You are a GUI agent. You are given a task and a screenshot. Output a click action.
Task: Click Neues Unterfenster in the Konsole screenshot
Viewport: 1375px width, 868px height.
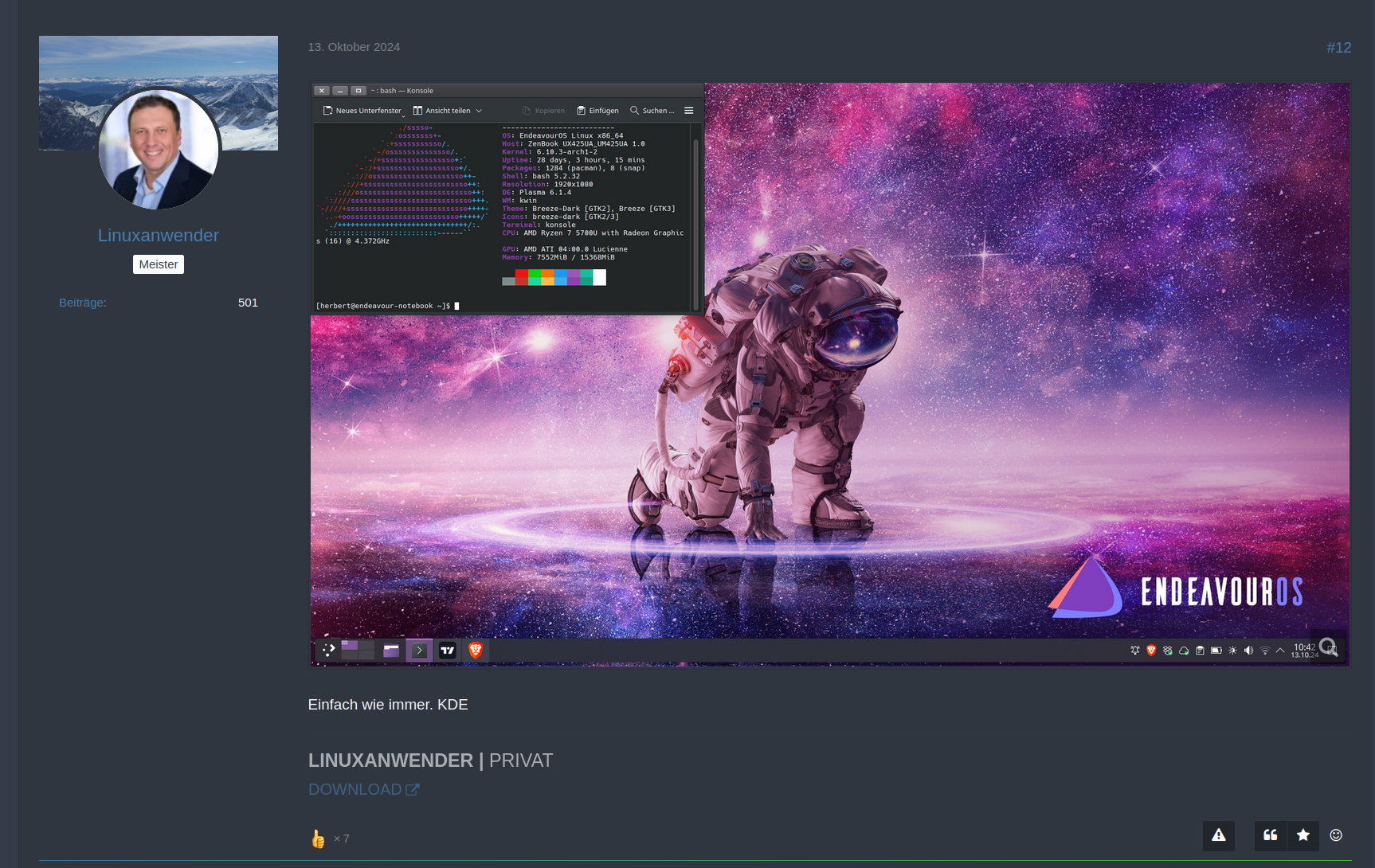coord(362,111)
